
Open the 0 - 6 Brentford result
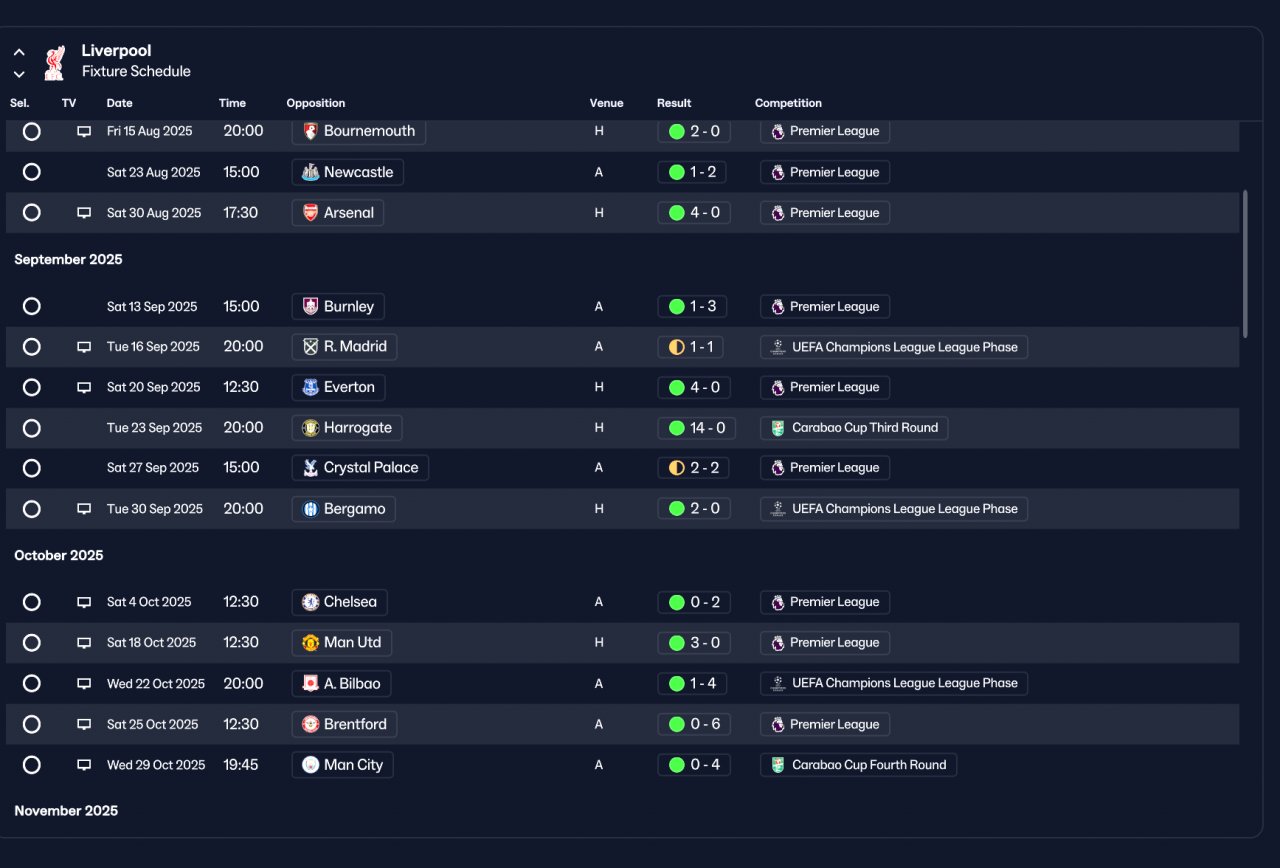point(694,724)
